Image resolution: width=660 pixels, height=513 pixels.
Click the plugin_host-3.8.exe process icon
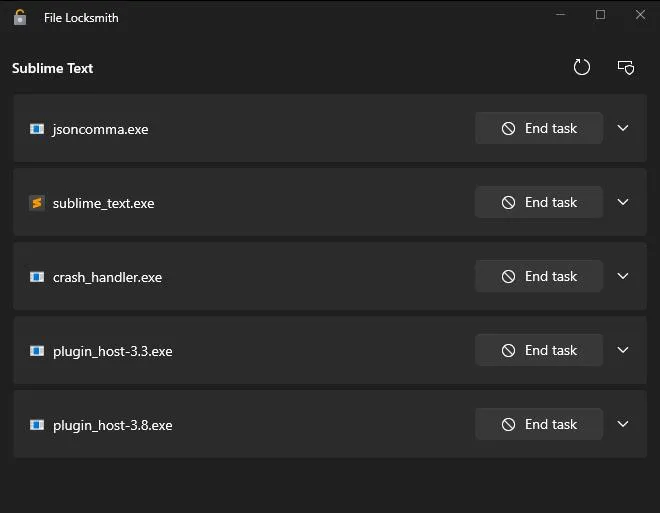37,425
